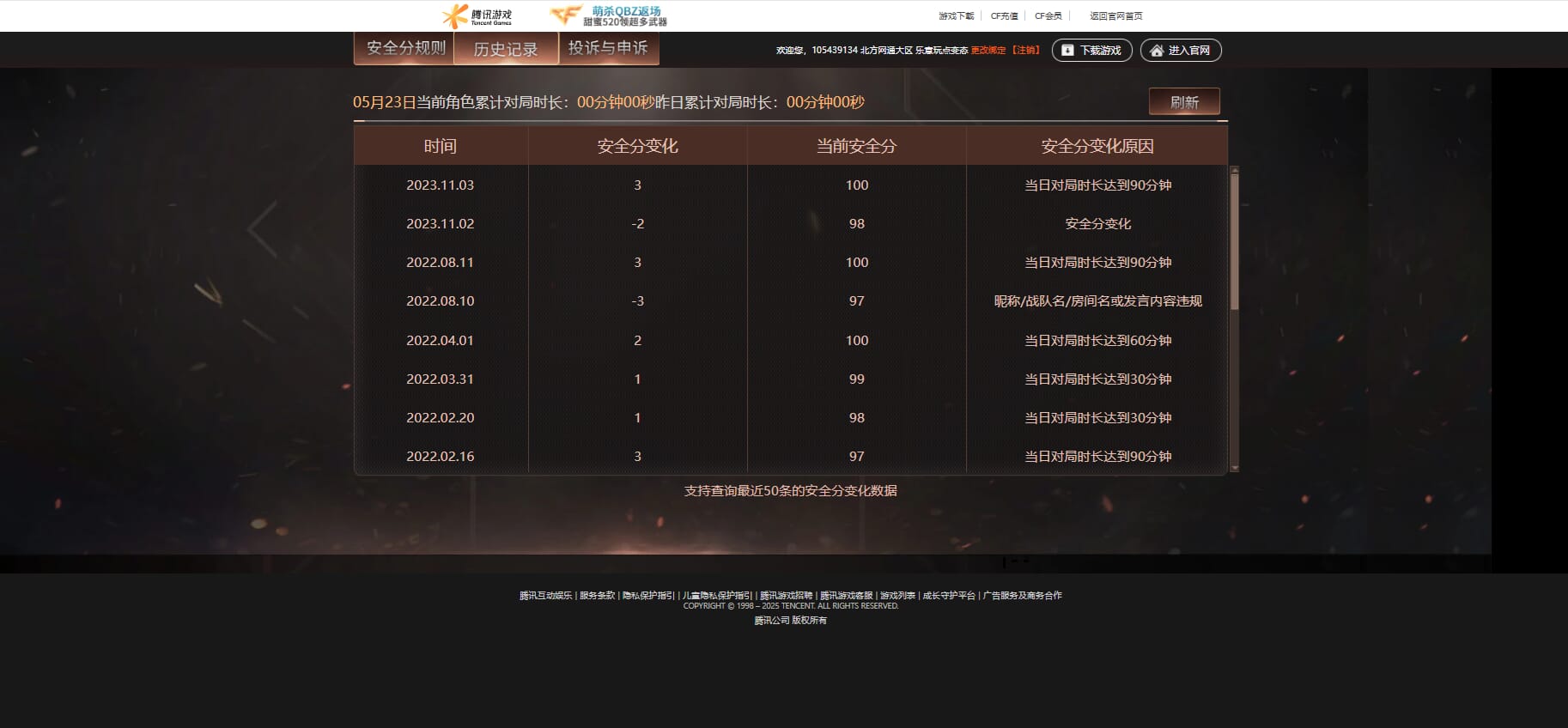
Task: Go to 返回官网首页 link
Action: [x=1115, y=15]
